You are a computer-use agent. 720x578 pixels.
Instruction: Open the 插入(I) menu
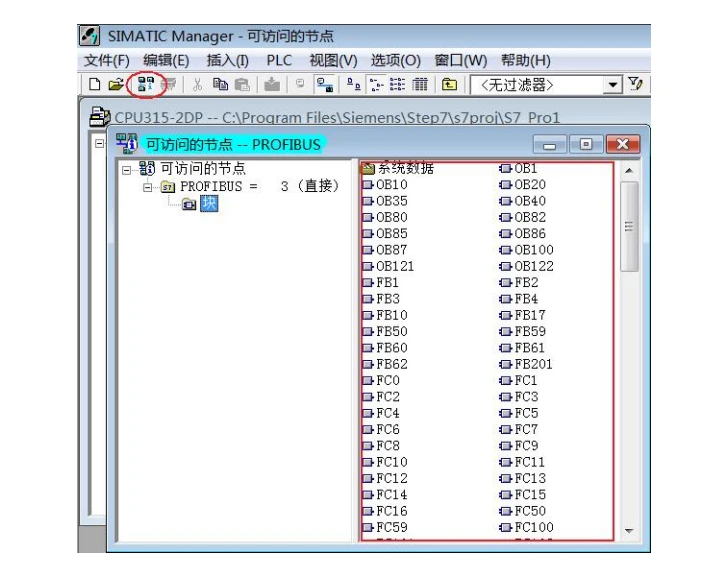228,60
